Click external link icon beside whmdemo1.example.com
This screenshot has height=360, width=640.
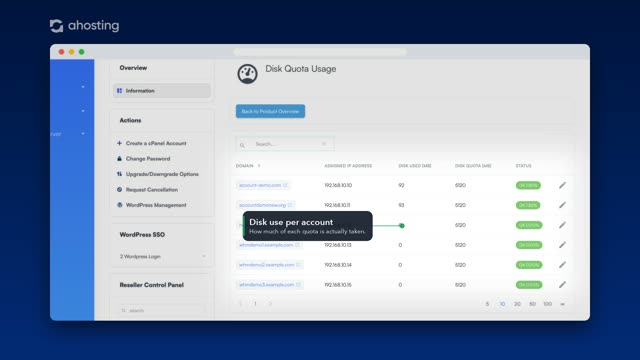click(x=298, y=245)
